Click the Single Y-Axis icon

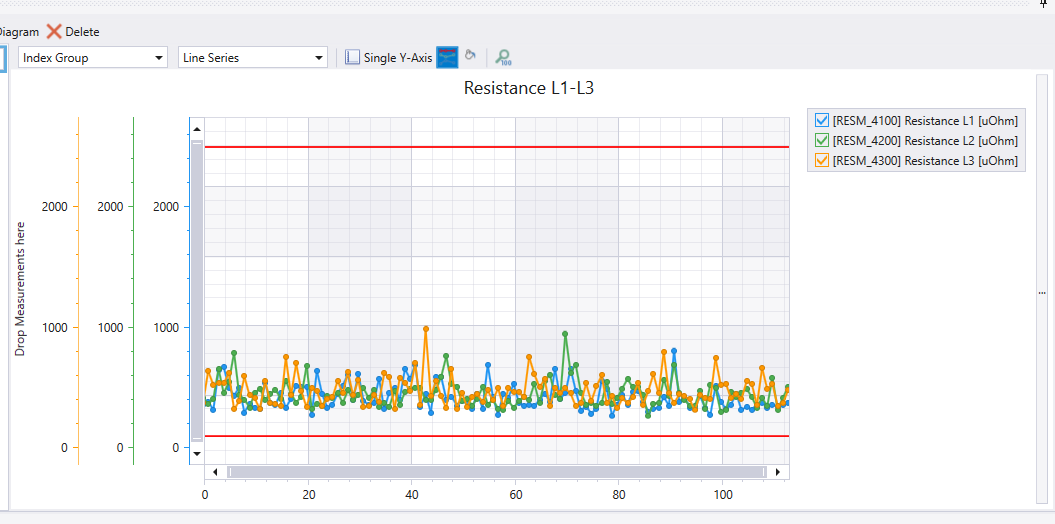pos(353,57)
